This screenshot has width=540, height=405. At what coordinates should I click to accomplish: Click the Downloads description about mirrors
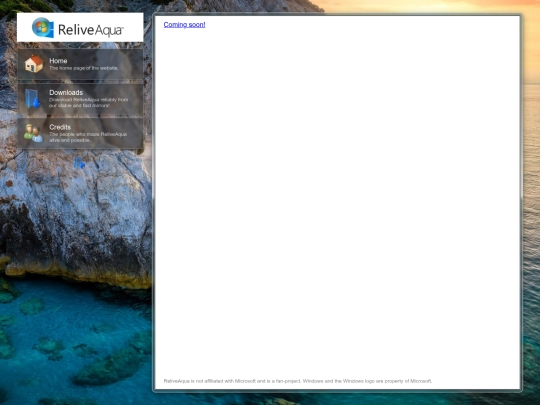pos(88,103)
